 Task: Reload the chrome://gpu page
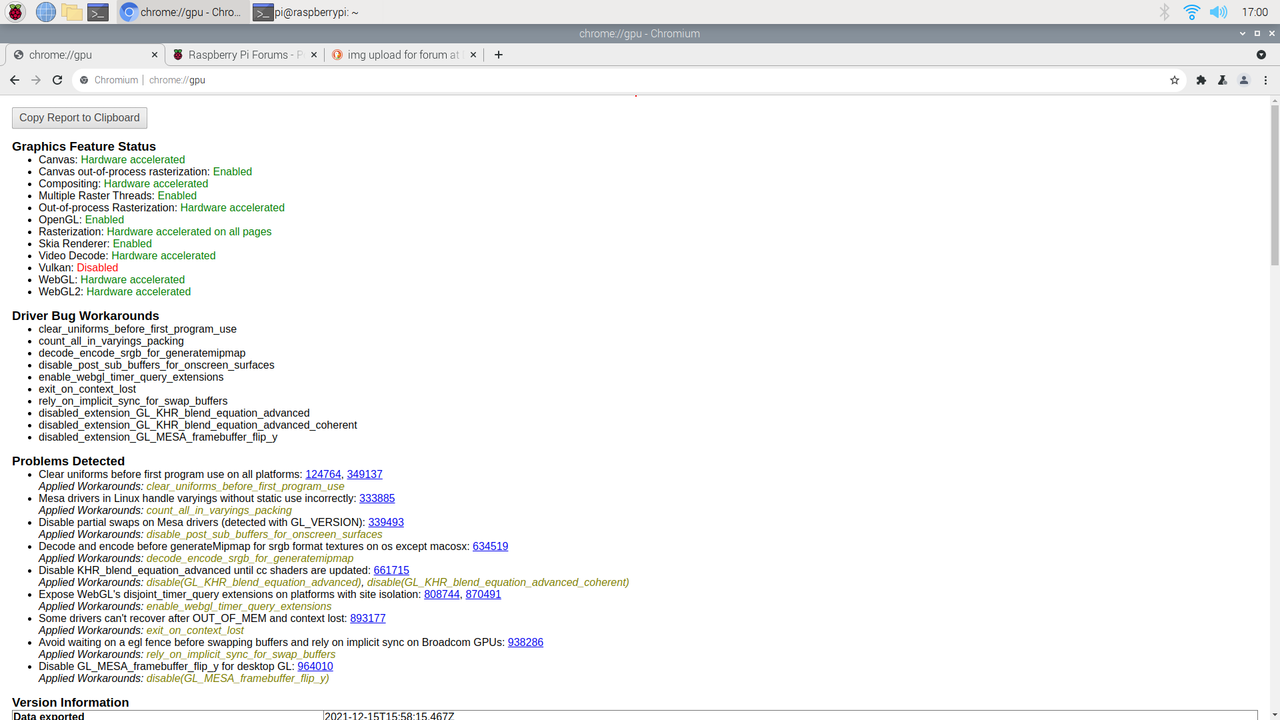point(57,80)
